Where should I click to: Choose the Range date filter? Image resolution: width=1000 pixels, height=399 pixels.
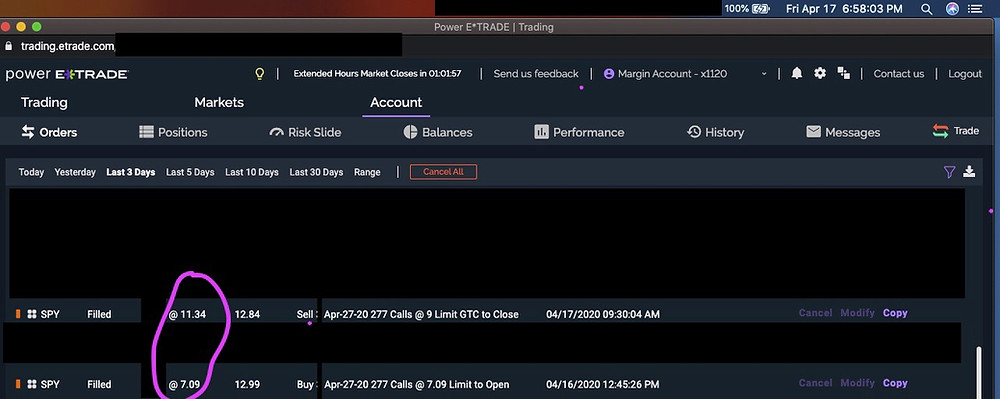[367, 172]
